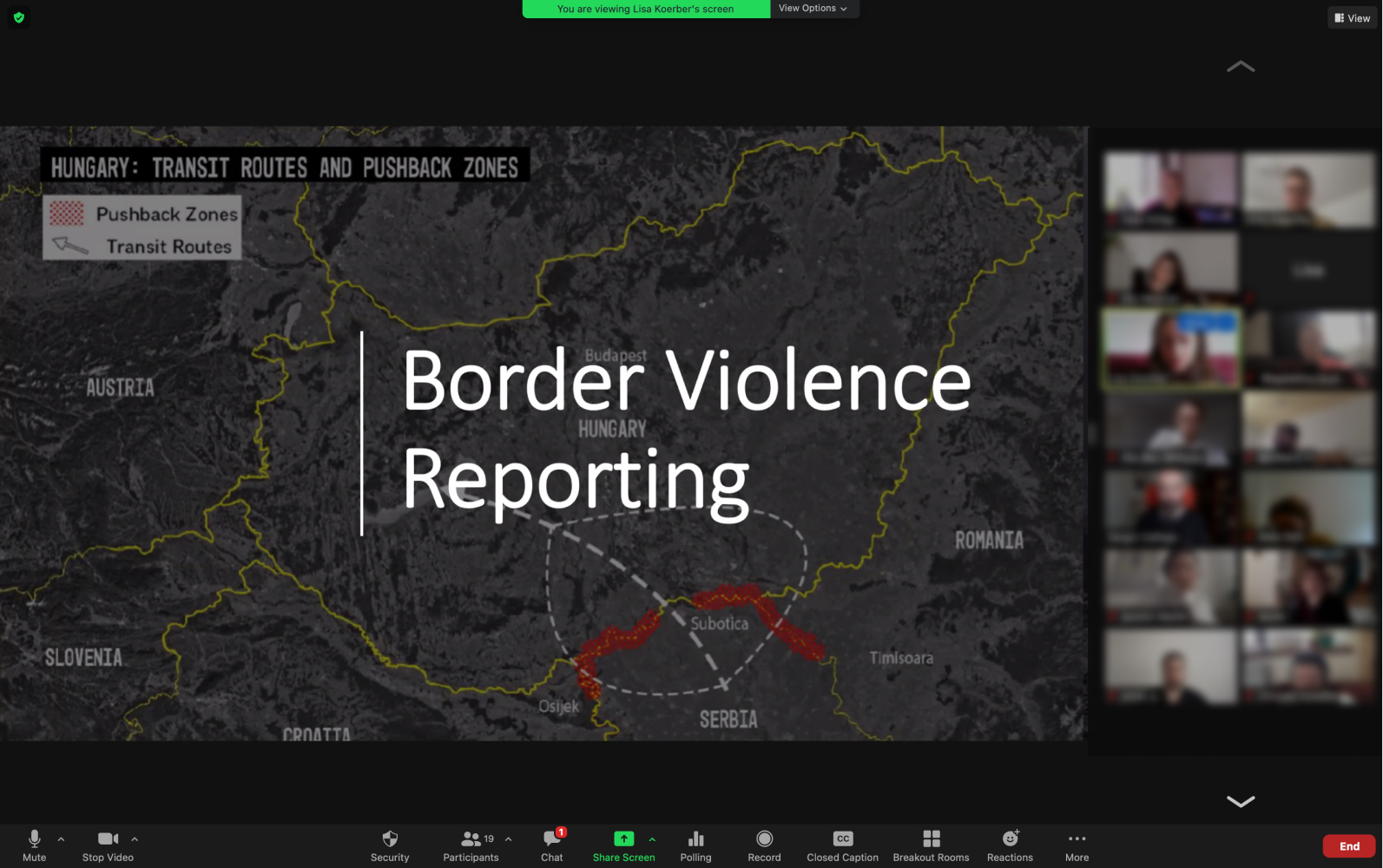This screenshot has width=1383, height=868.
Task: Expand audio options arrow next to Mute
Action: pos(61,839)
